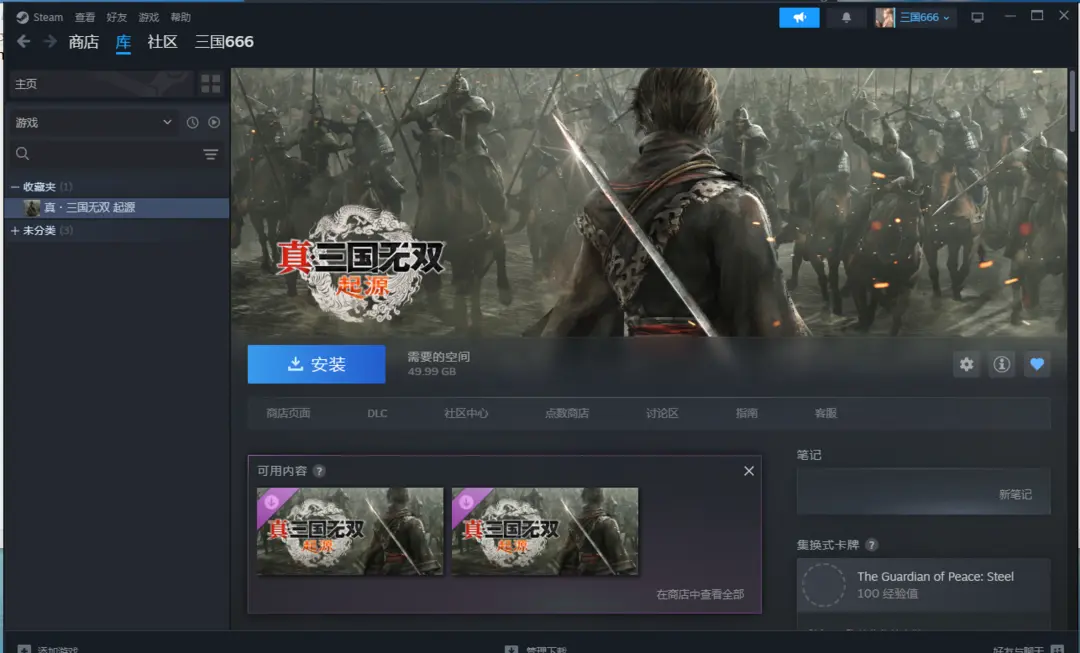The height and width of the screenshot is (653, 1080).
Task: Open the 指南 link
Action: click(x=747, y=413)
